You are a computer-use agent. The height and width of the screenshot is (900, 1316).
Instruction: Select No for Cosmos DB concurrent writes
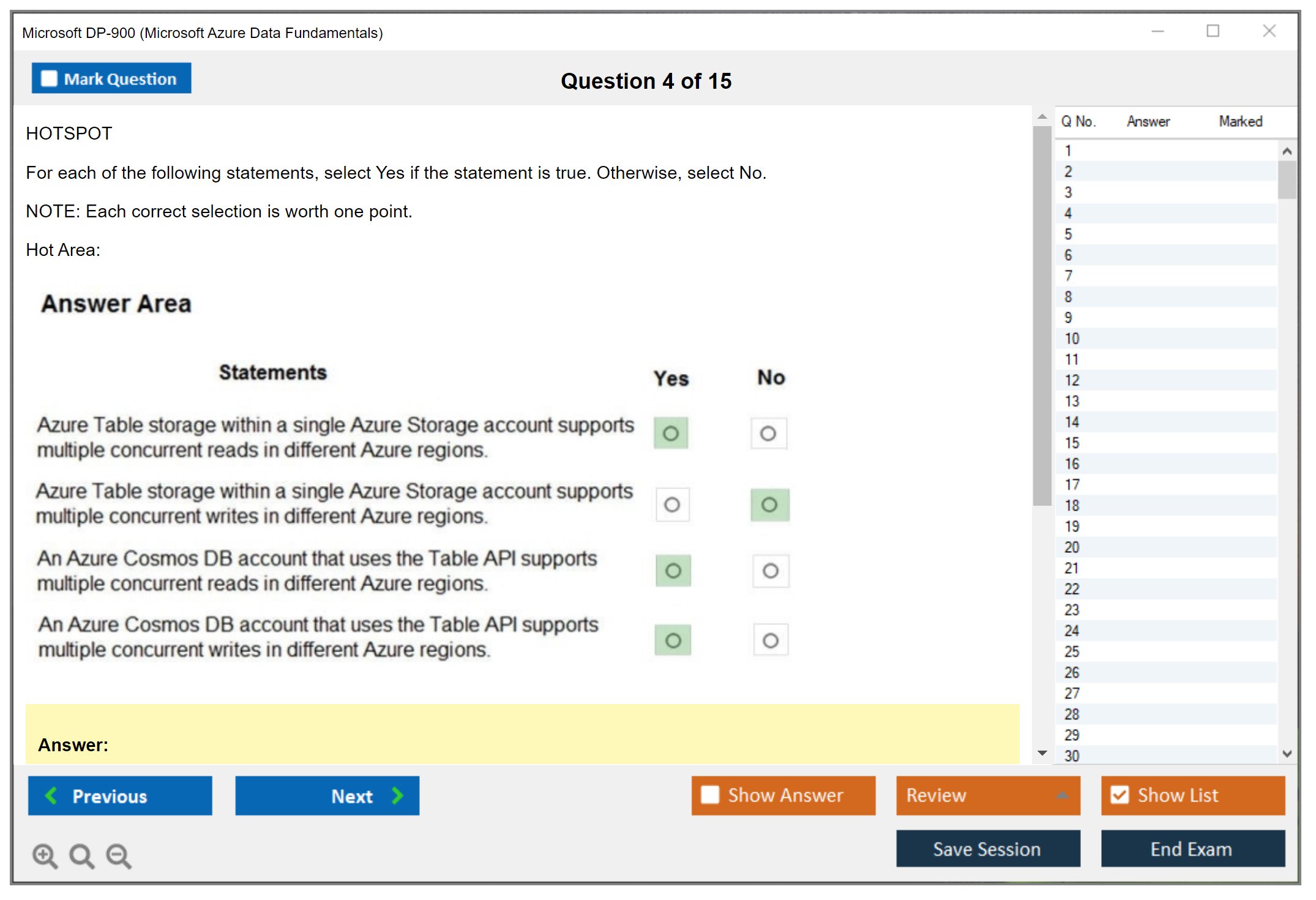coord(771,640)
